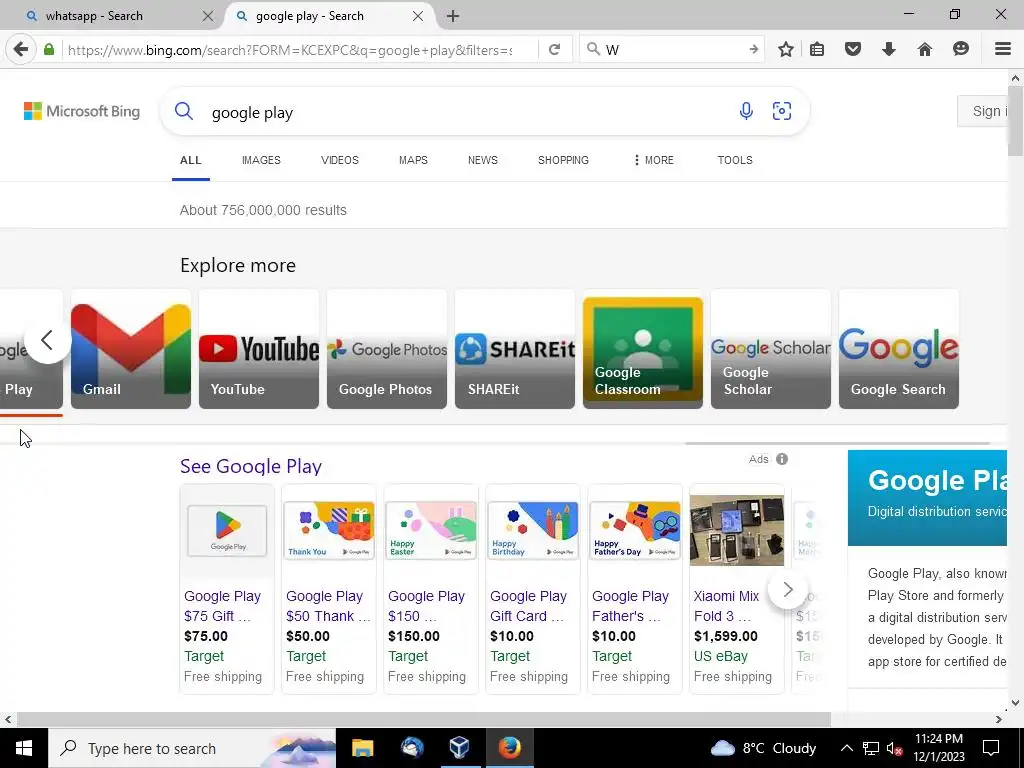The width and height of the screenshot is (1024, 768).
Task: Go to Microsoft Bing home logo
Action: 82,111
